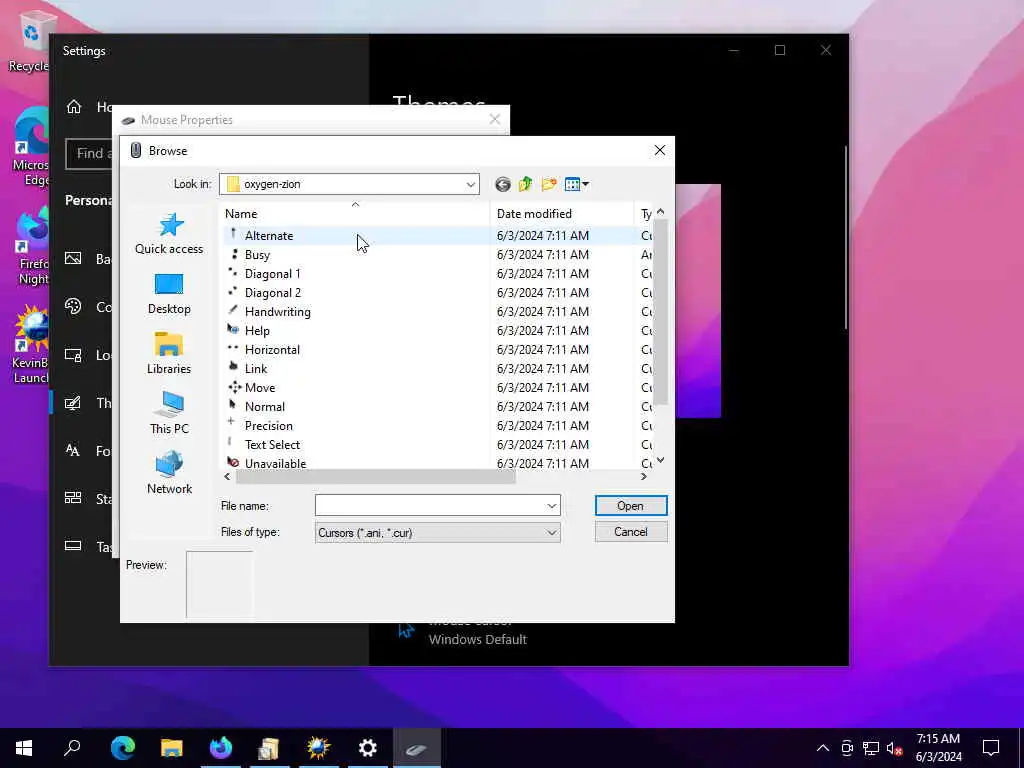Image resolution: width=1024 pixels, height=768 pixels.
Task: Select the Diagonal 1 cursor file
Action: 357,274
